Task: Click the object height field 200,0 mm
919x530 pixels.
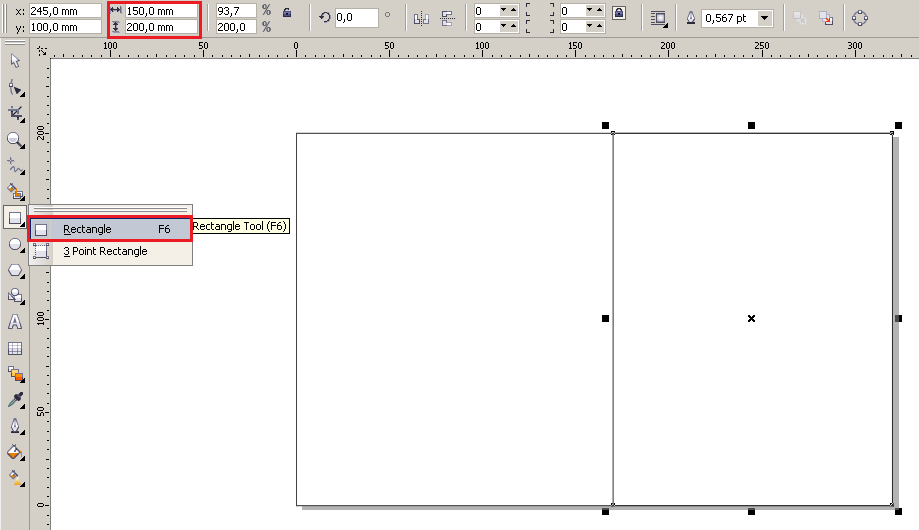Action: coord(161,27)
